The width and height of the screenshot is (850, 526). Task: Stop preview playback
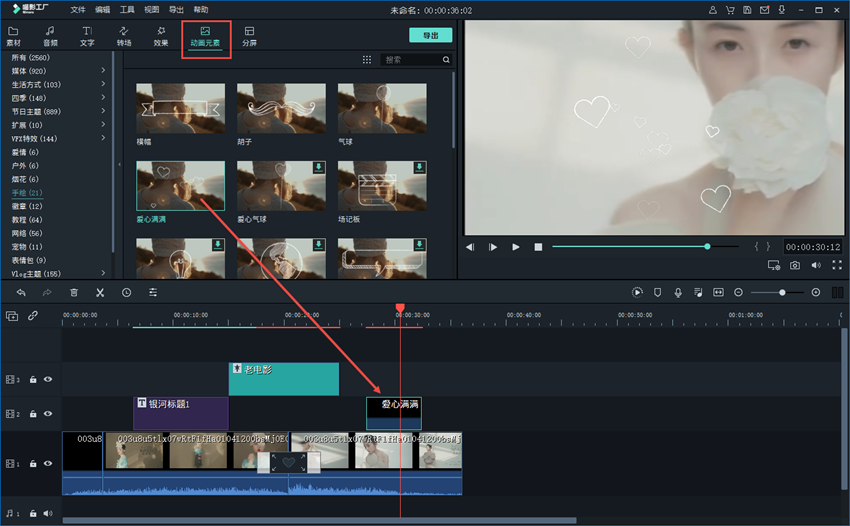pos(538,246)
